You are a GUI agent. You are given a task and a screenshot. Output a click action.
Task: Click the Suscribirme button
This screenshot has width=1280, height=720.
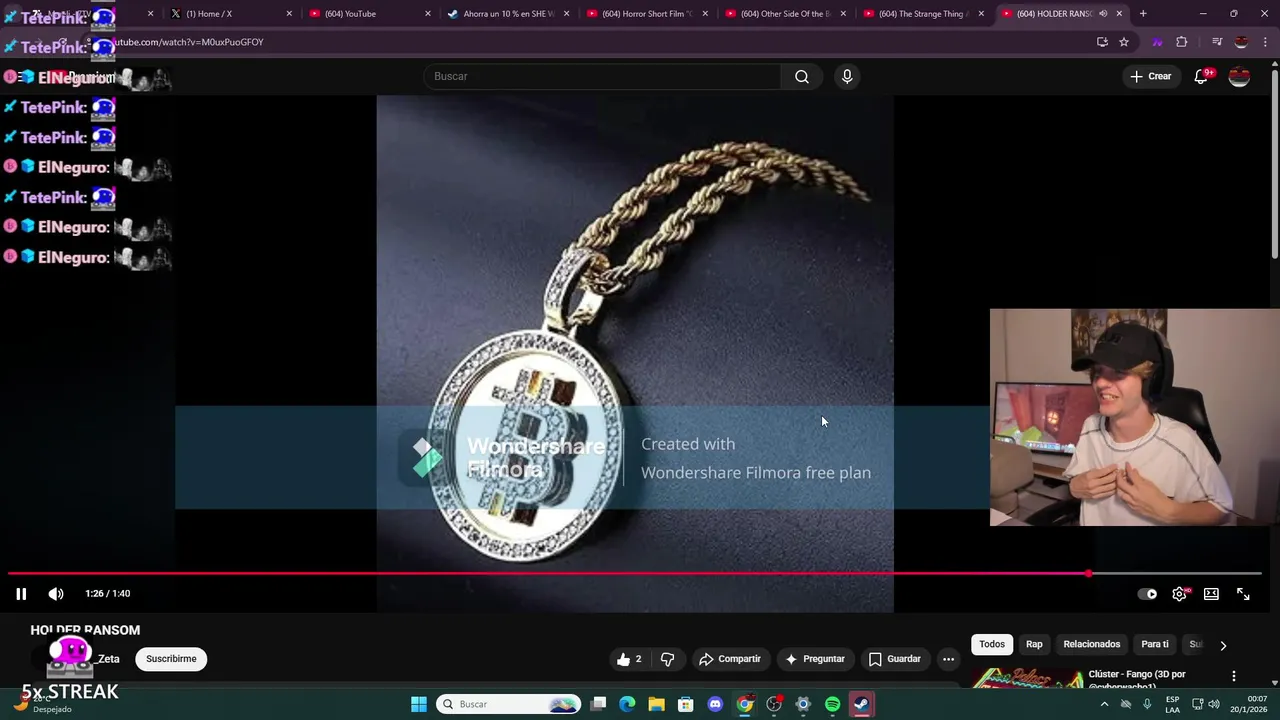tap(171, 659)
